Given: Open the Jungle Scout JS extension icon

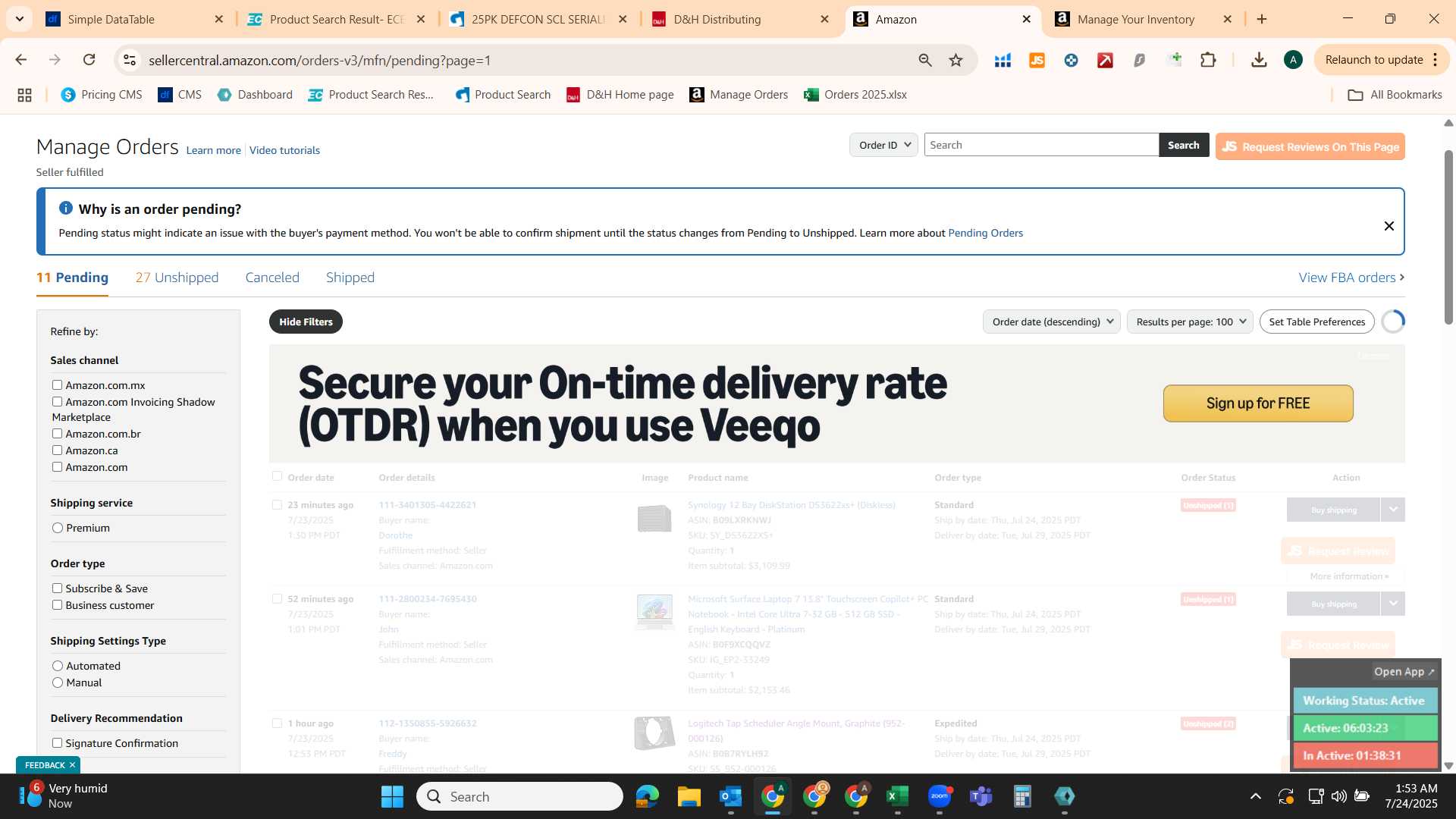Looking at the screenshot, I should pos(1037,60).
